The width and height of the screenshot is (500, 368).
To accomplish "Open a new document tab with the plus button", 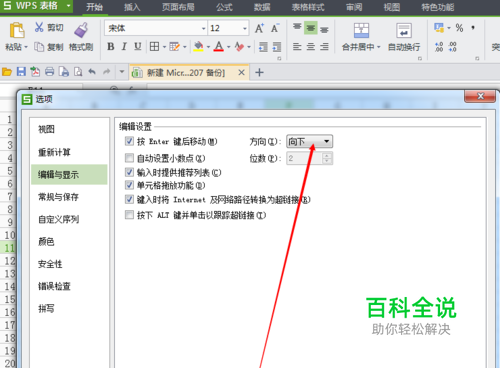I will 259,72.
